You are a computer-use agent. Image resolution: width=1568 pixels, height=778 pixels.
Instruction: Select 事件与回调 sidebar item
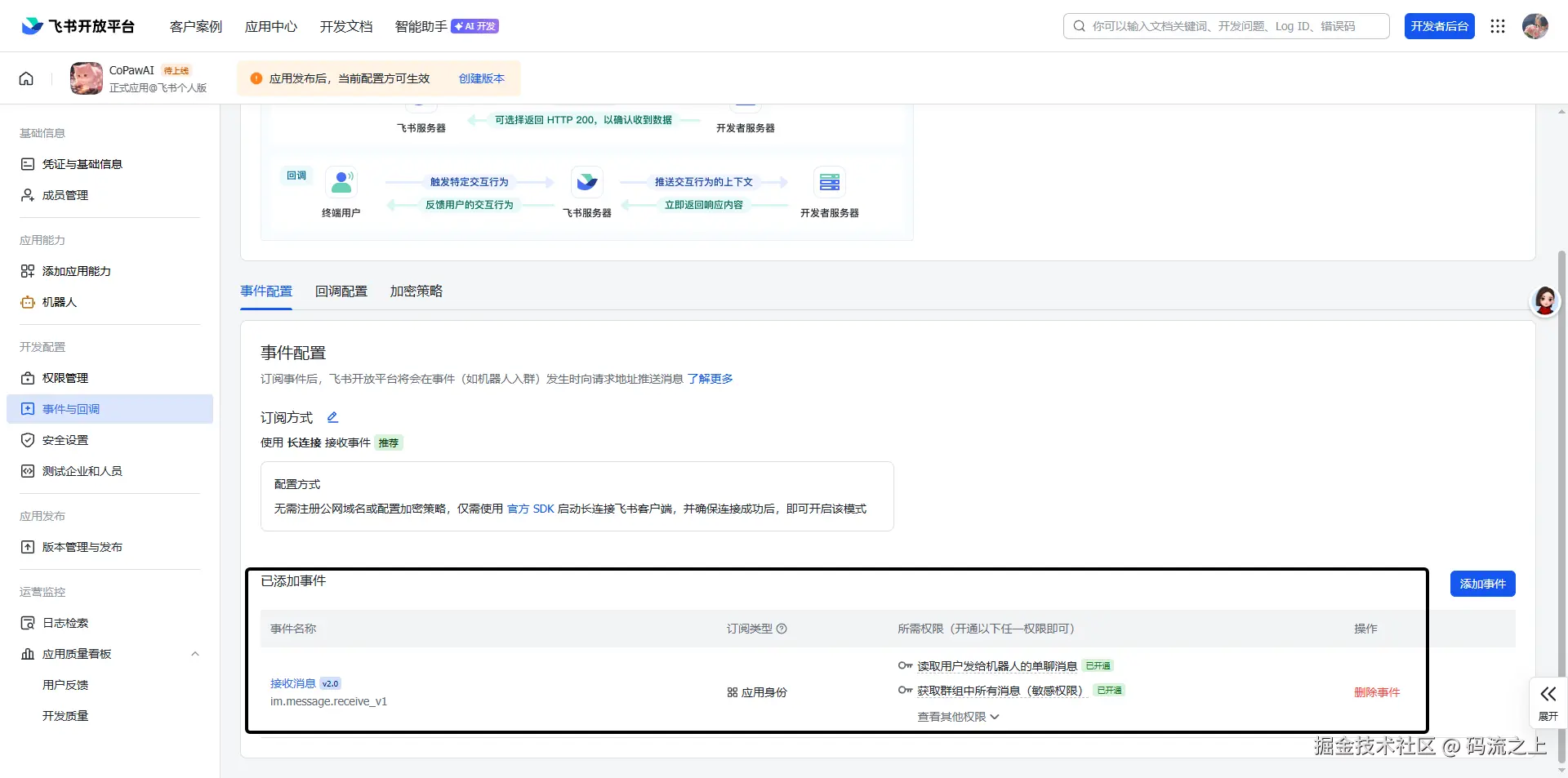pos(109,409)
